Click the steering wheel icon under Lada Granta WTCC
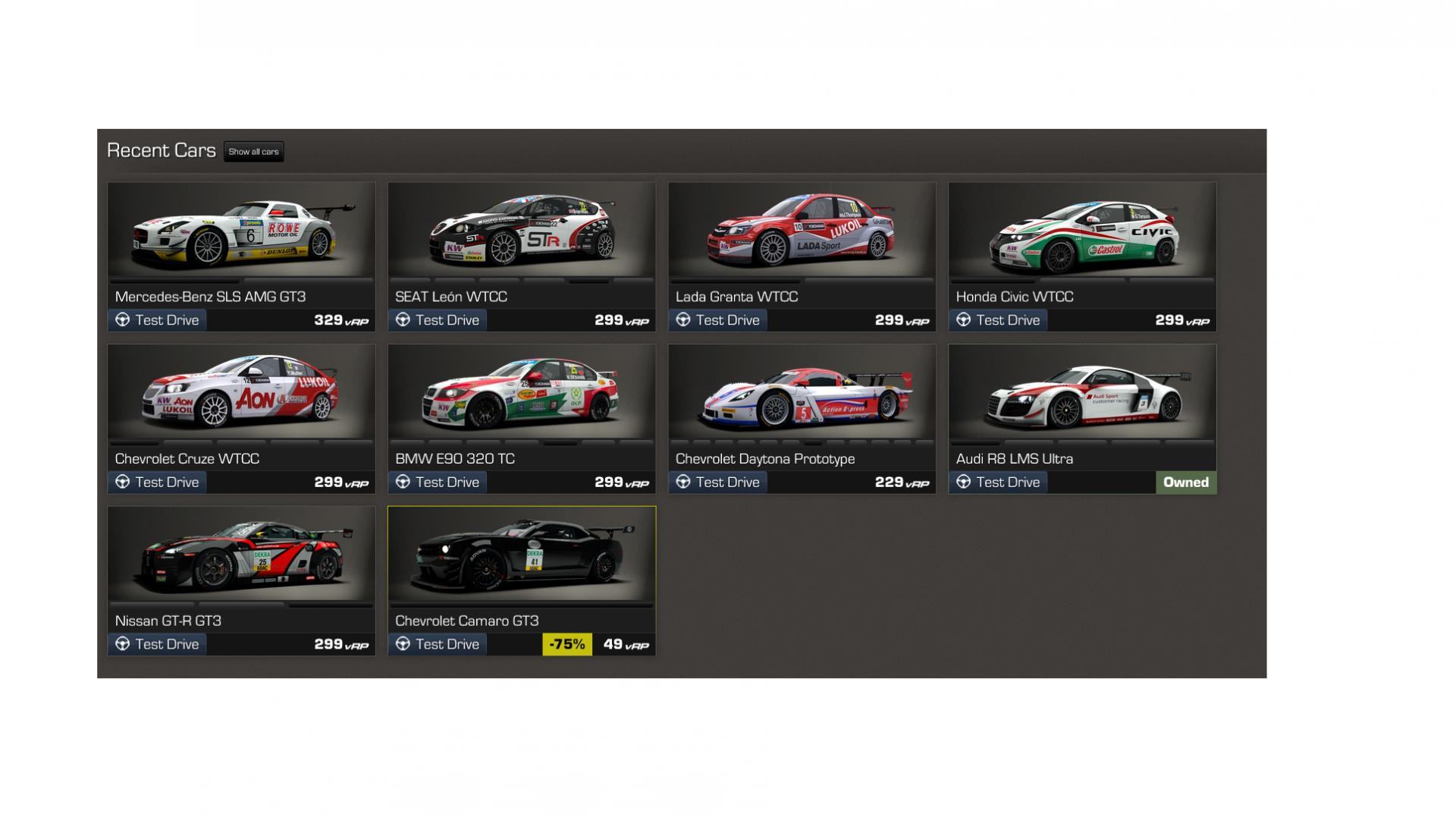The image size is (1456, 814). pyautogui.click(x=683, y=320)
